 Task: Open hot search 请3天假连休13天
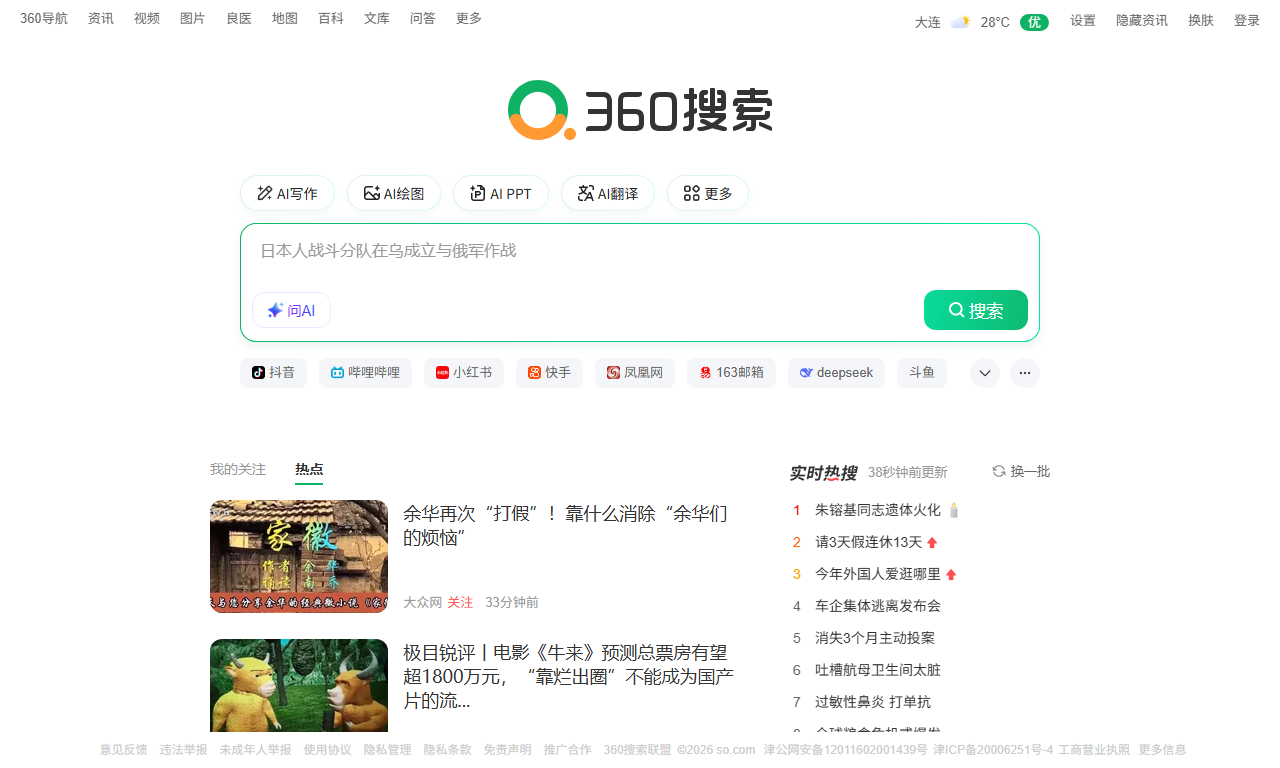tap(868, 542)
